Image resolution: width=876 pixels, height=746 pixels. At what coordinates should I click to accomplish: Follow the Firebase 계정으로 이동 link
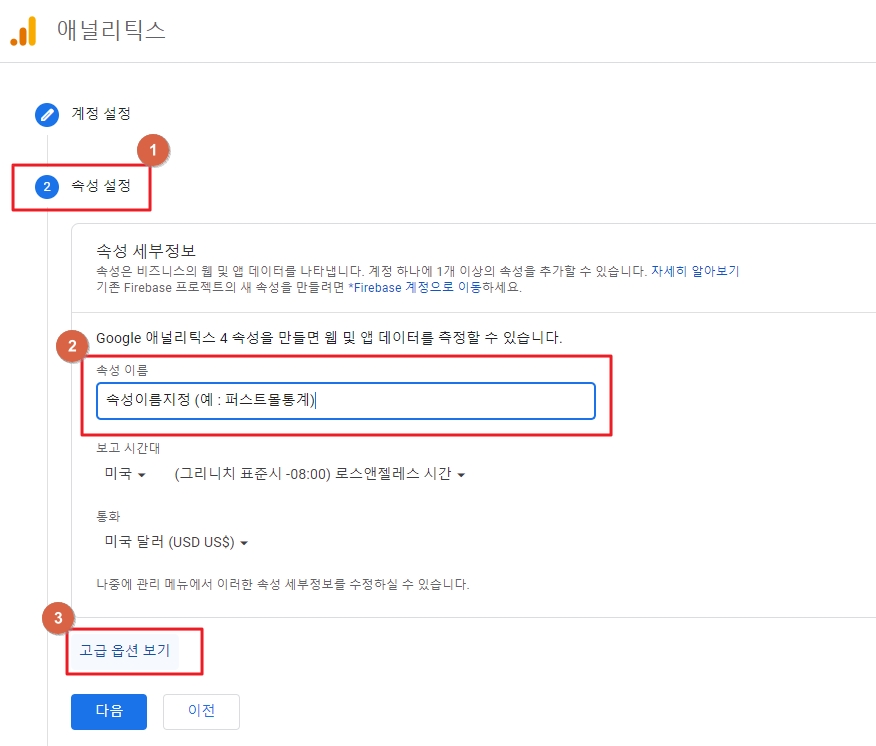(x=415, y=287)
